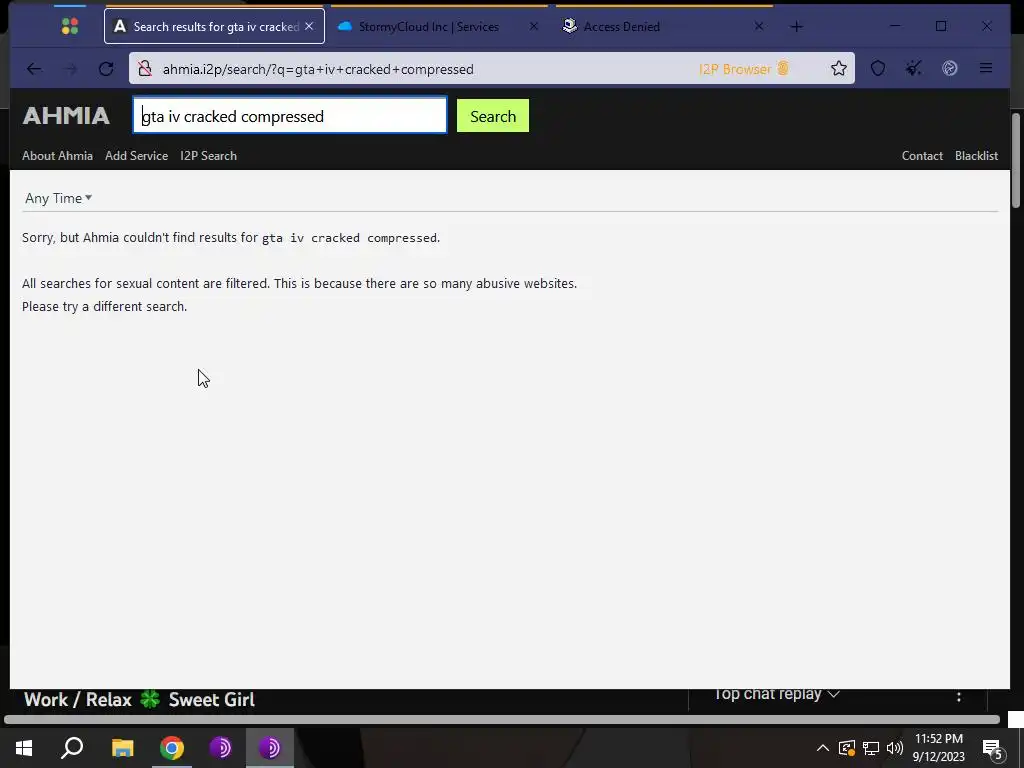Open File Explorer from taskbar
Image resolution: width=1024 pixels, height=768 pixels.
click(x=122, y=748)
